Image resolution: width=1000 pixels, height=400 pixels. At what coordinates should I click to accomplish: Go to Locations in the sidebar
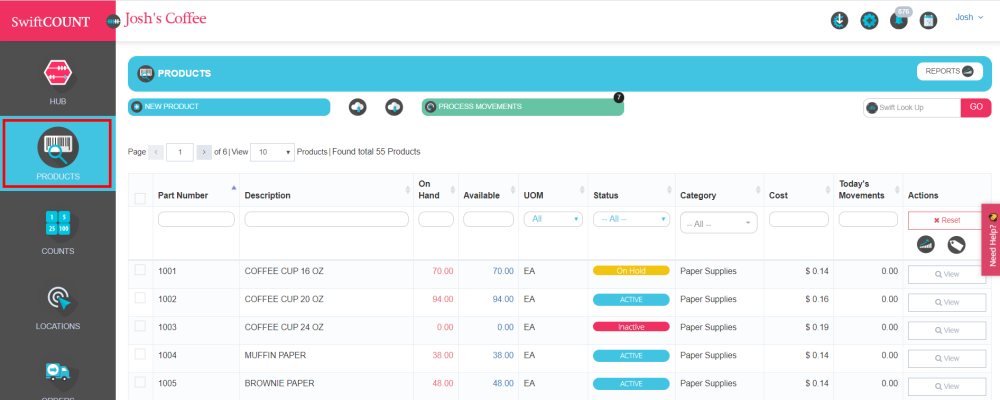(57, 305)
